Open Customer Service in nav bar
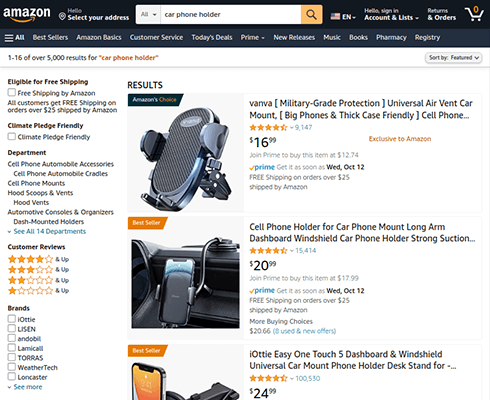 [156, 38]
